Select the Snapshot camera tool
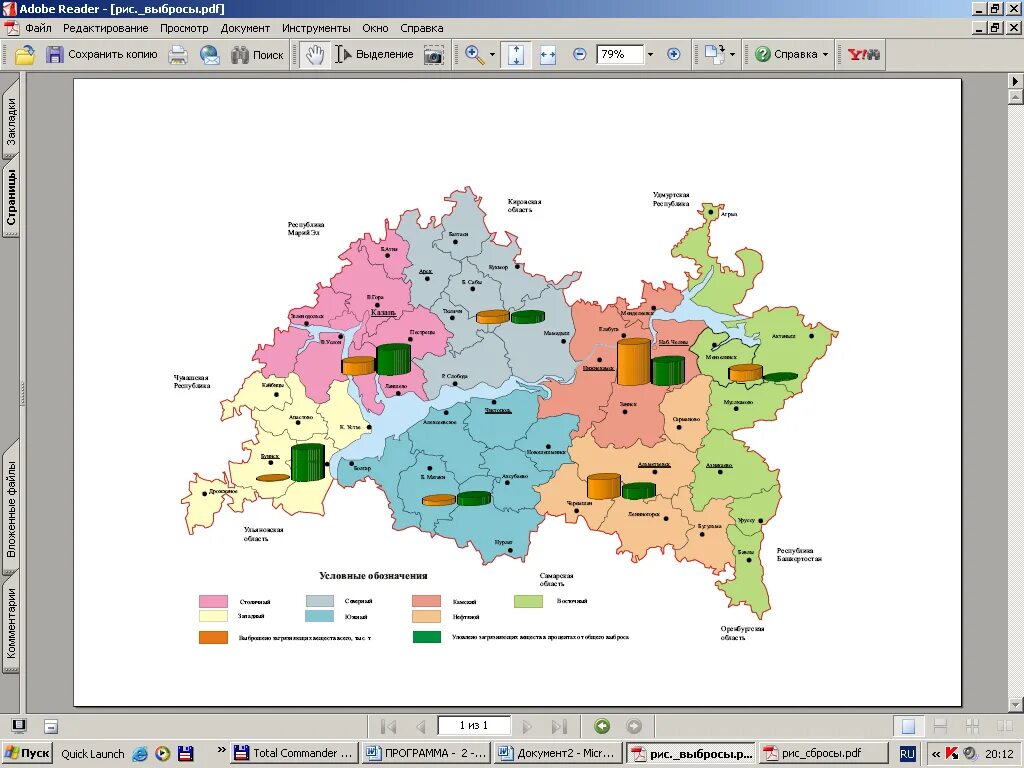The width and height of the screenshot is (1024, 768). pos(433,55)
